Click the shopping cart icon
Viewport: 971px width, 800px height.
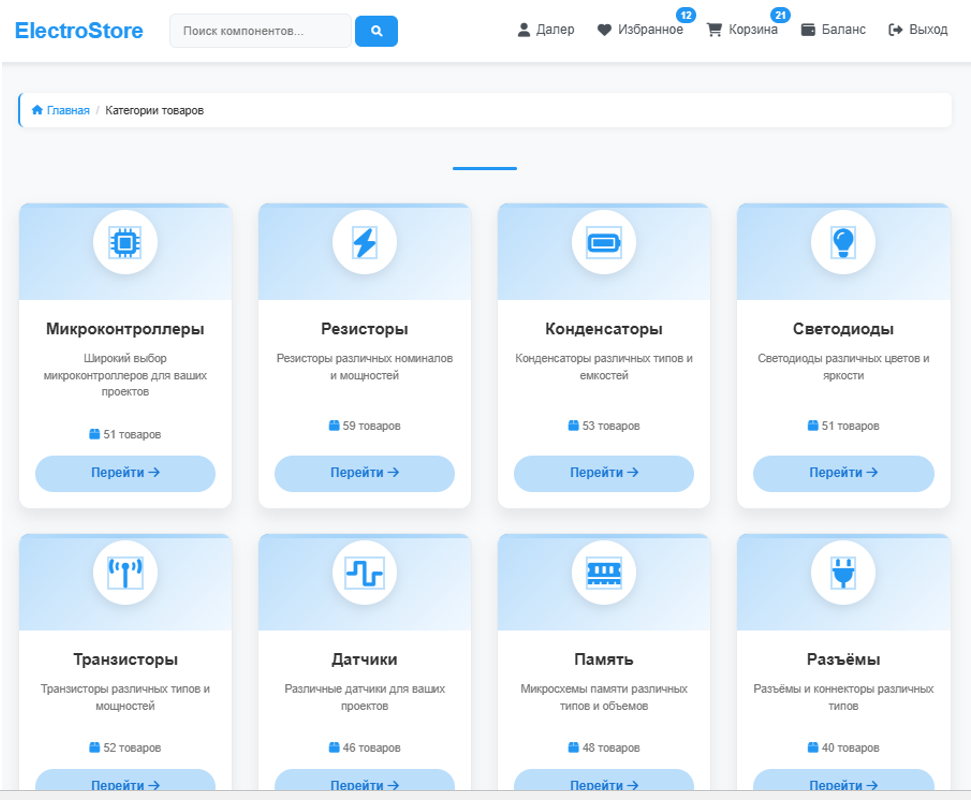pos(714,30)
